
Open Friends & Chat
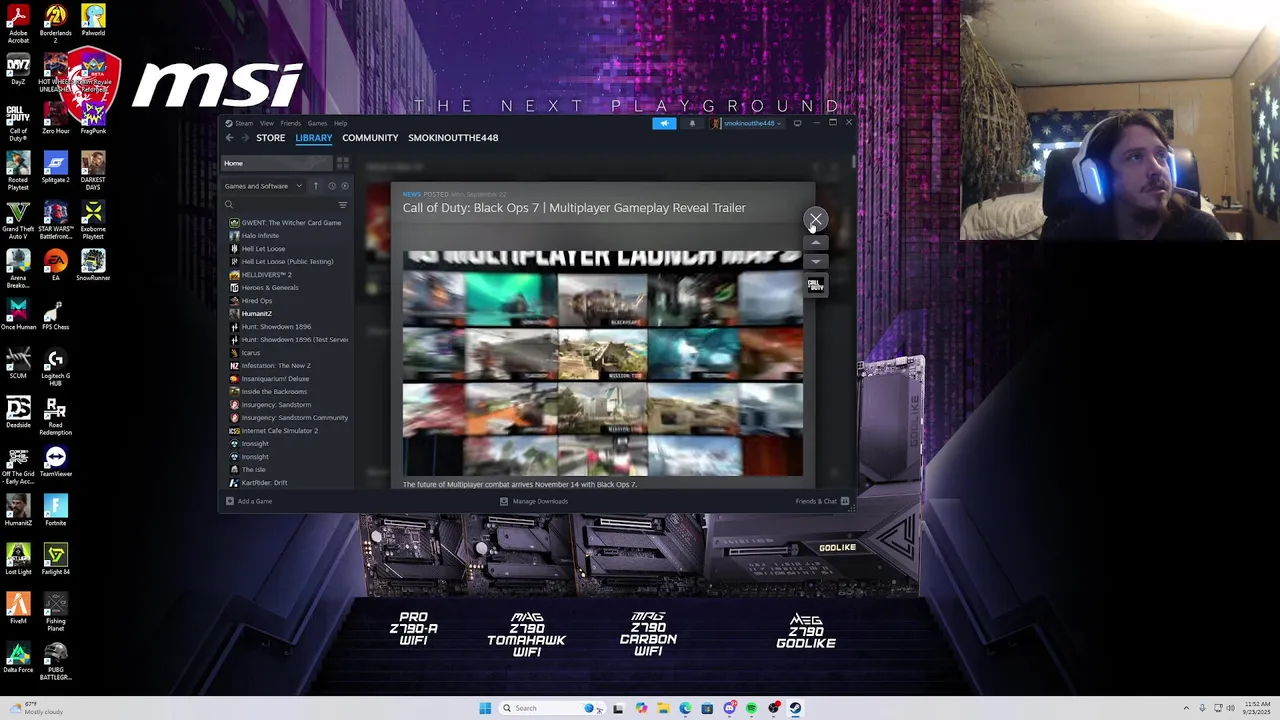click(822, 501)
